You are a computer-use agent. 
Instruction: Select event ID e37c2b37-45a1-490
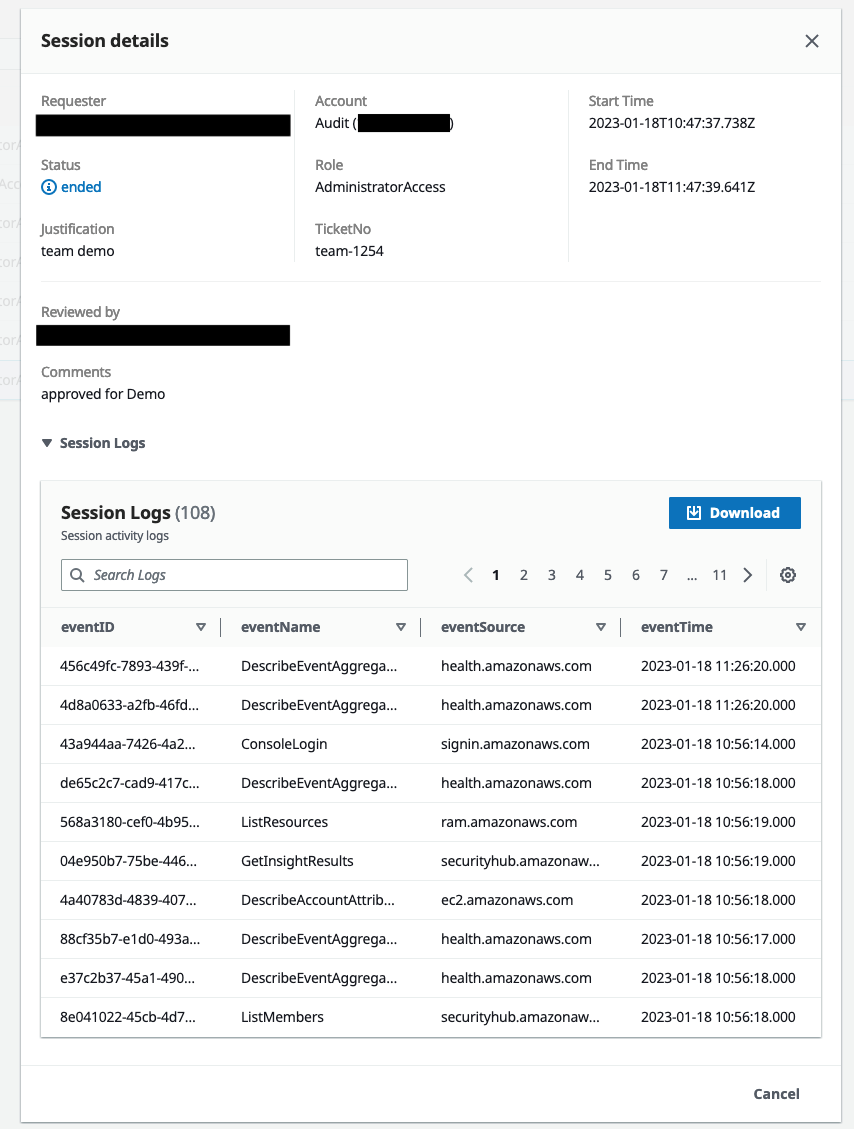pyautogui.click(x=127, y=978)
